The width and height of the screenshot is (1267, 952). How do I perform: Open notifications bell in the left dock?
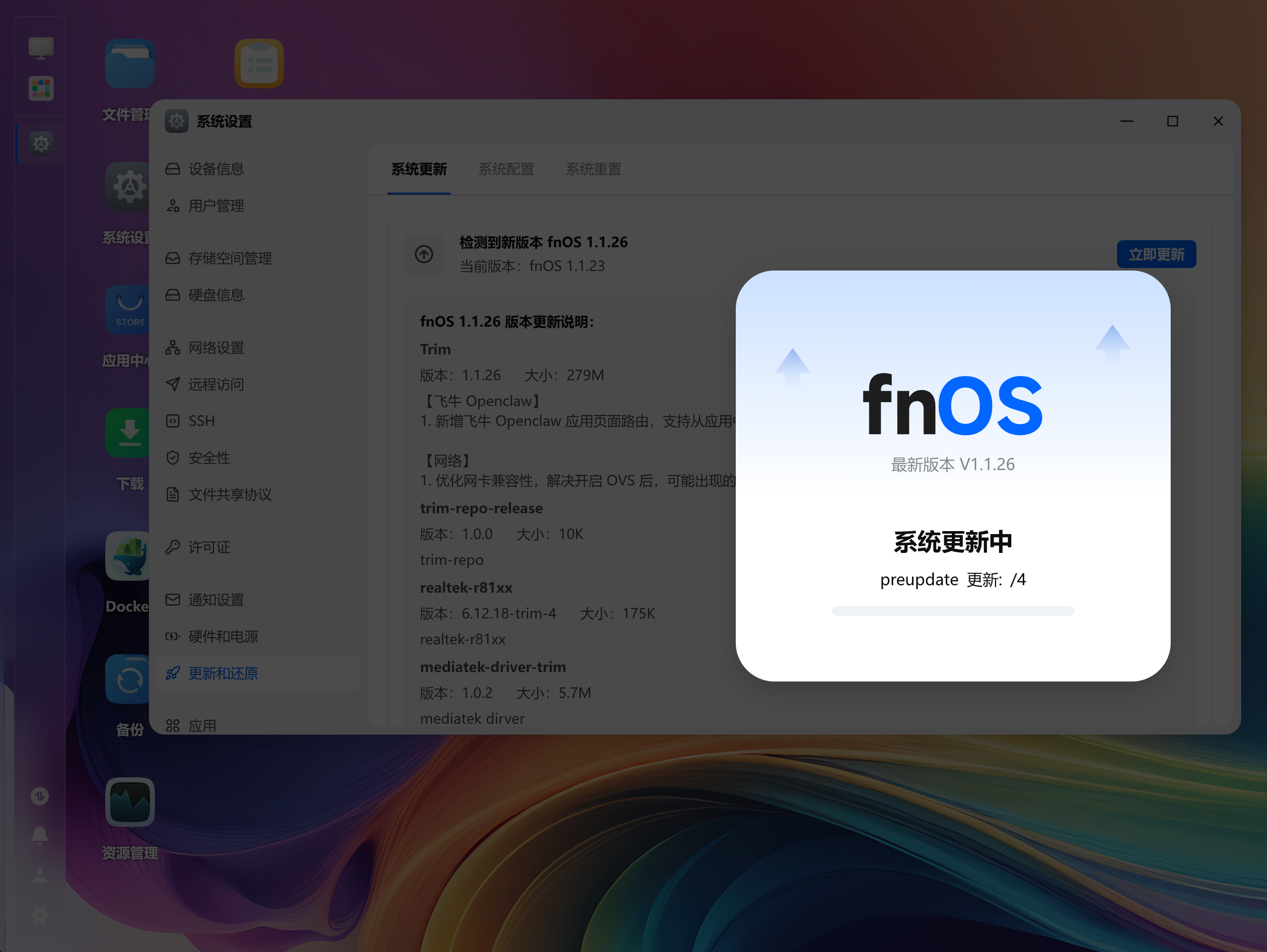[x=40, y=836]
